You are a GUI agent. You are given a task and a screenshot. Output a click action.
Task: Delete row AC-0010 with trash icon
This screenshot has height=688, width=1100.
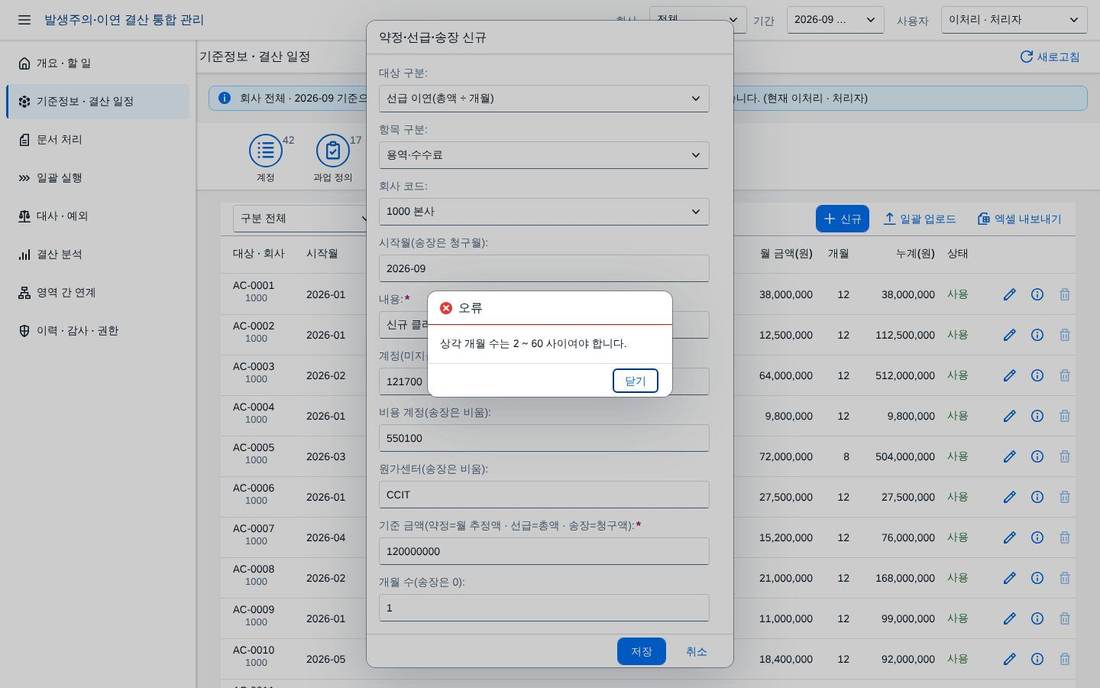click(1064, 659)
